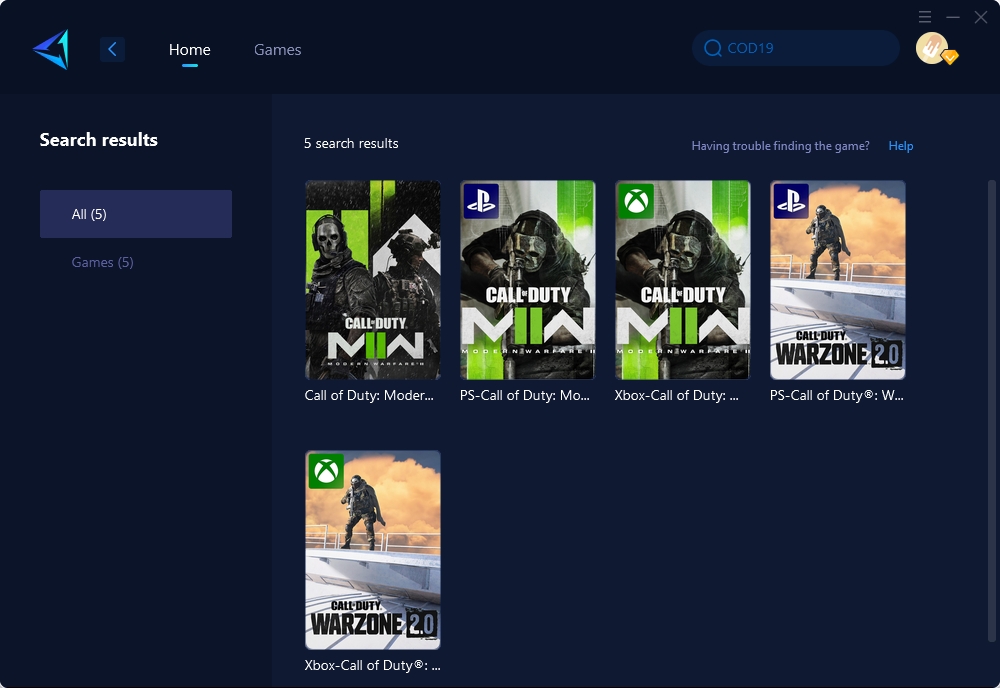
Task: Click the PlayStation badge on Warzone 2.0
Action: [x=791, y=201]
